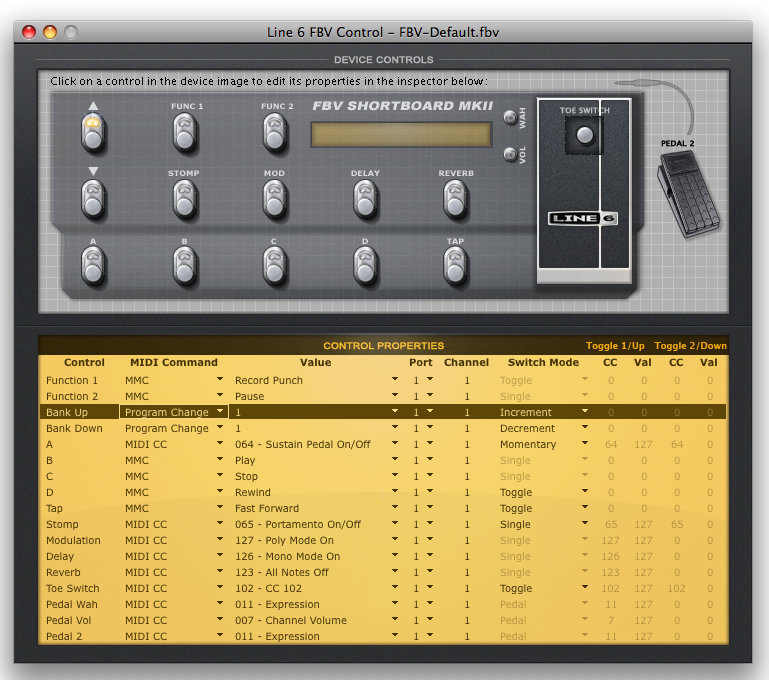The image size is (769, 680).
Task: Click the FBV Shortboard LCD display
Action: click(x=401, y=134)
